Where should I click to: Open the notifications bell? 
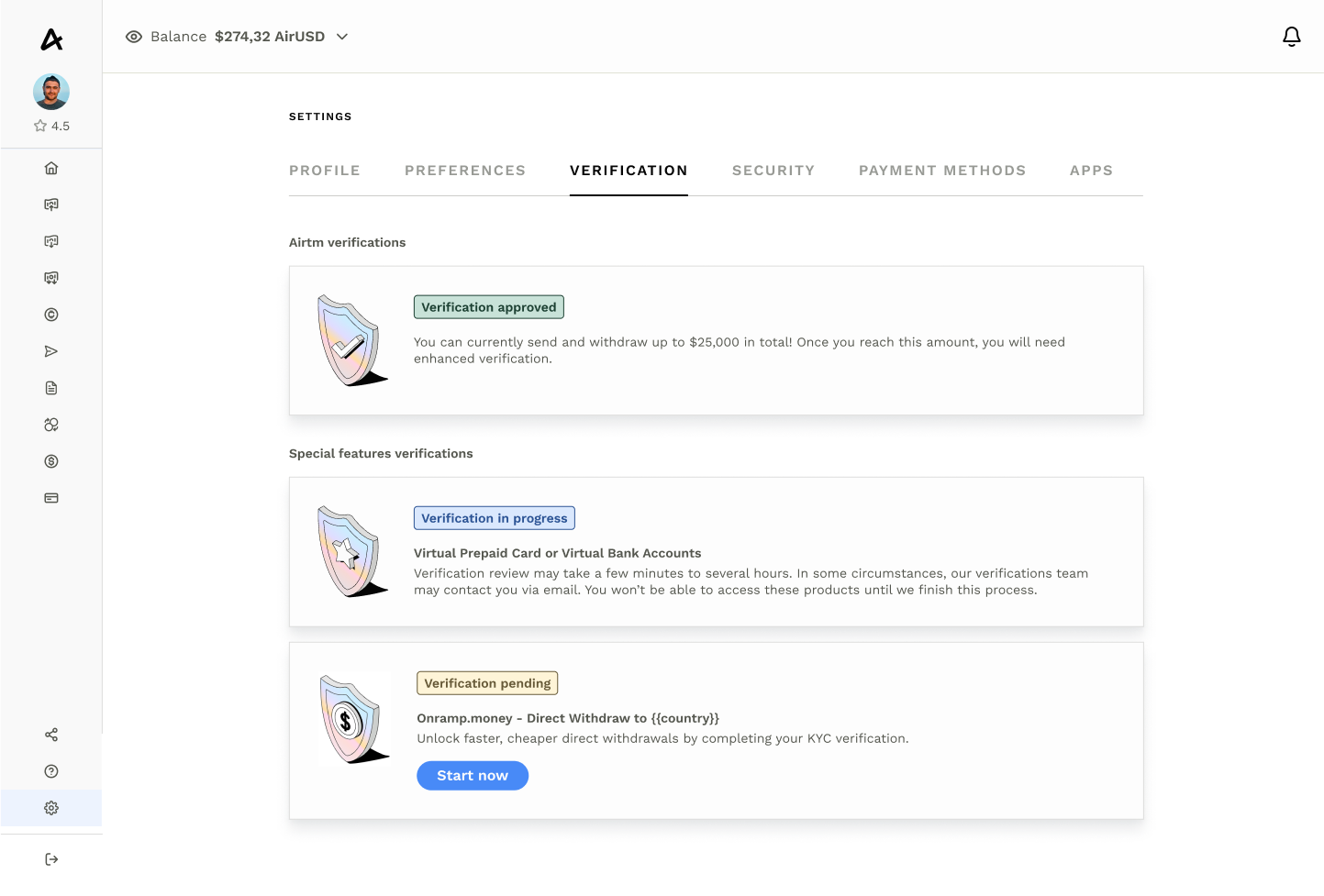1291,37
